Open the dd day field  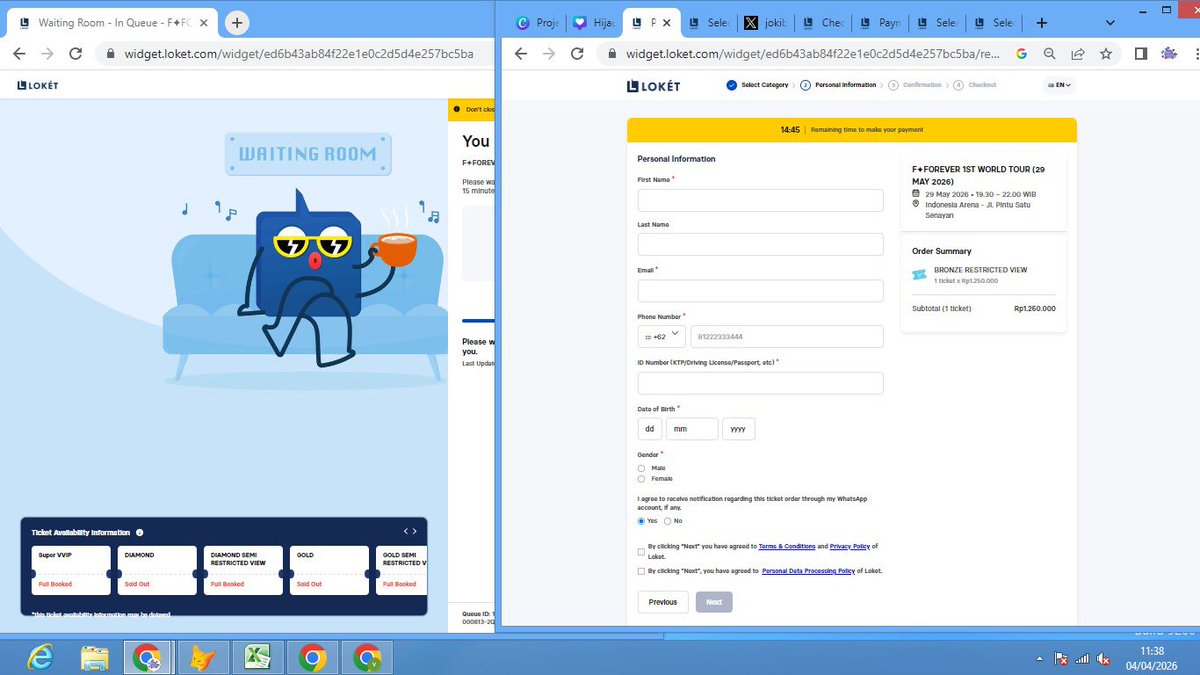click(x=650, y=429)
